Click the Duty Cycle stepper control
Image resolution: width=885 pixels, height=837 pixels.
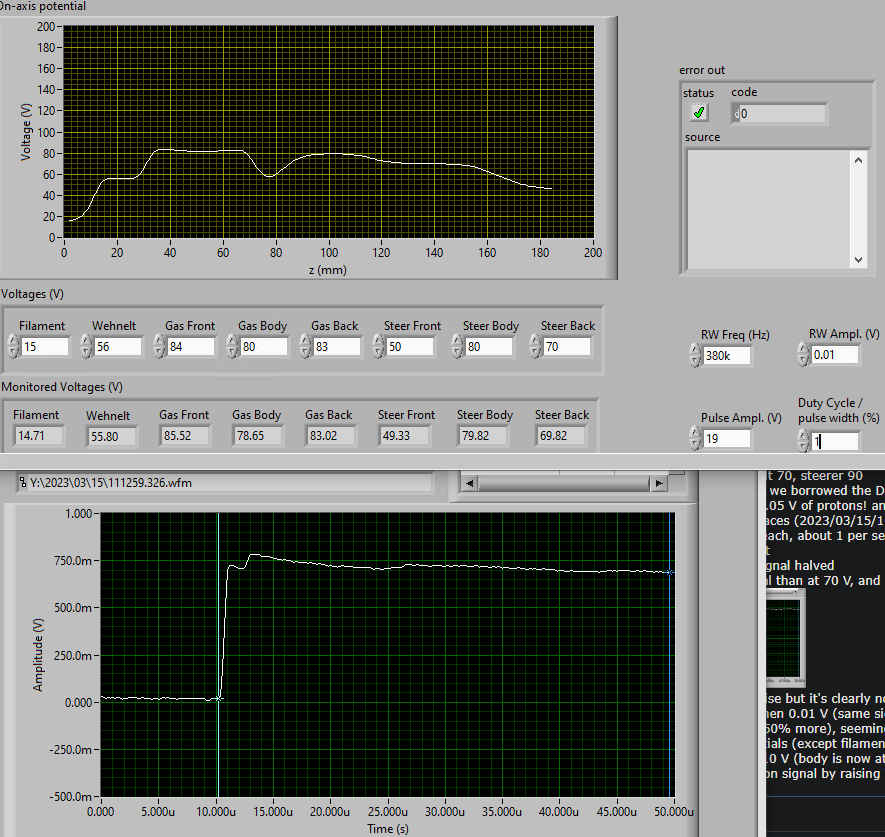[804, 440]
